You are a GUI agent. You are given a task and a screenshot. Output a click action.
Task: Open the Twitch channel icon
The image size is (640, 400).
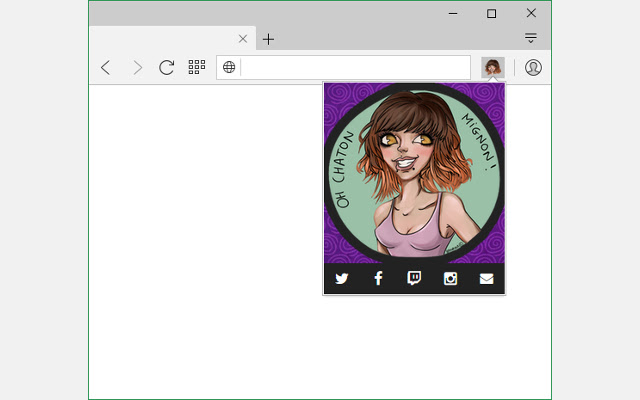(x=414, y=279)
